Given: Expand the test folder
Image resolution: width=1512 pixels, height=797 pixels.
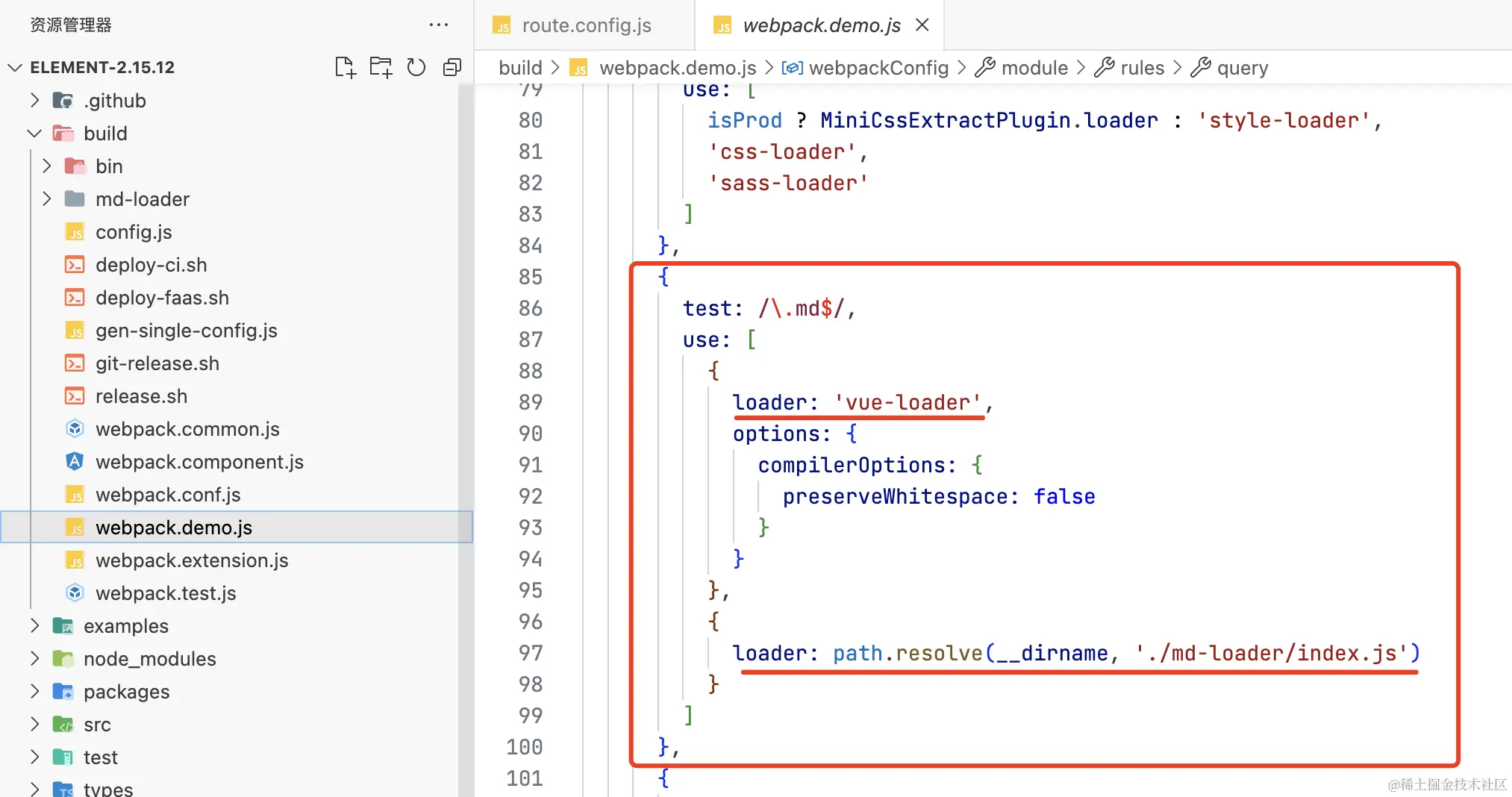Looking at the screenshot, I should tap(34, 757).
